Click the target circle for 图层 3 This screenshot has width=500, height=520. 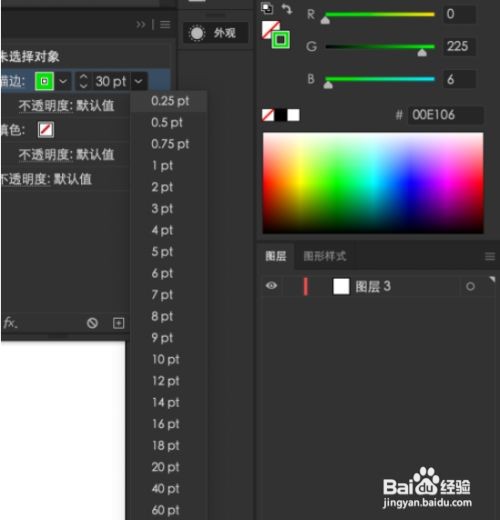tap(470, 286)
